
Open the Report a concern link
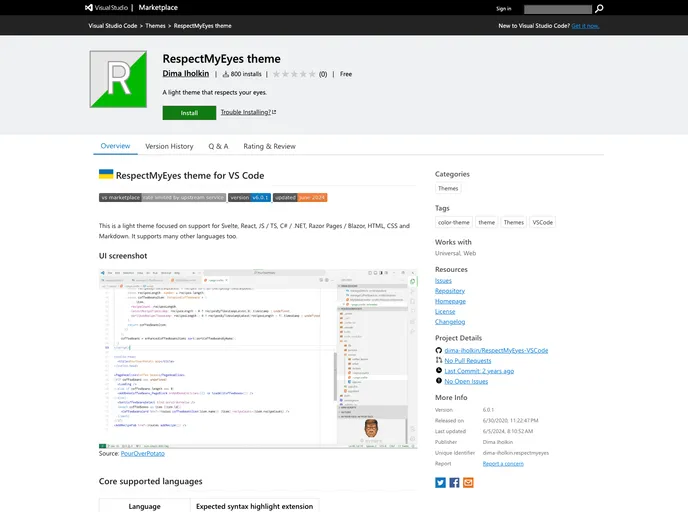click(x=503, y=464)
